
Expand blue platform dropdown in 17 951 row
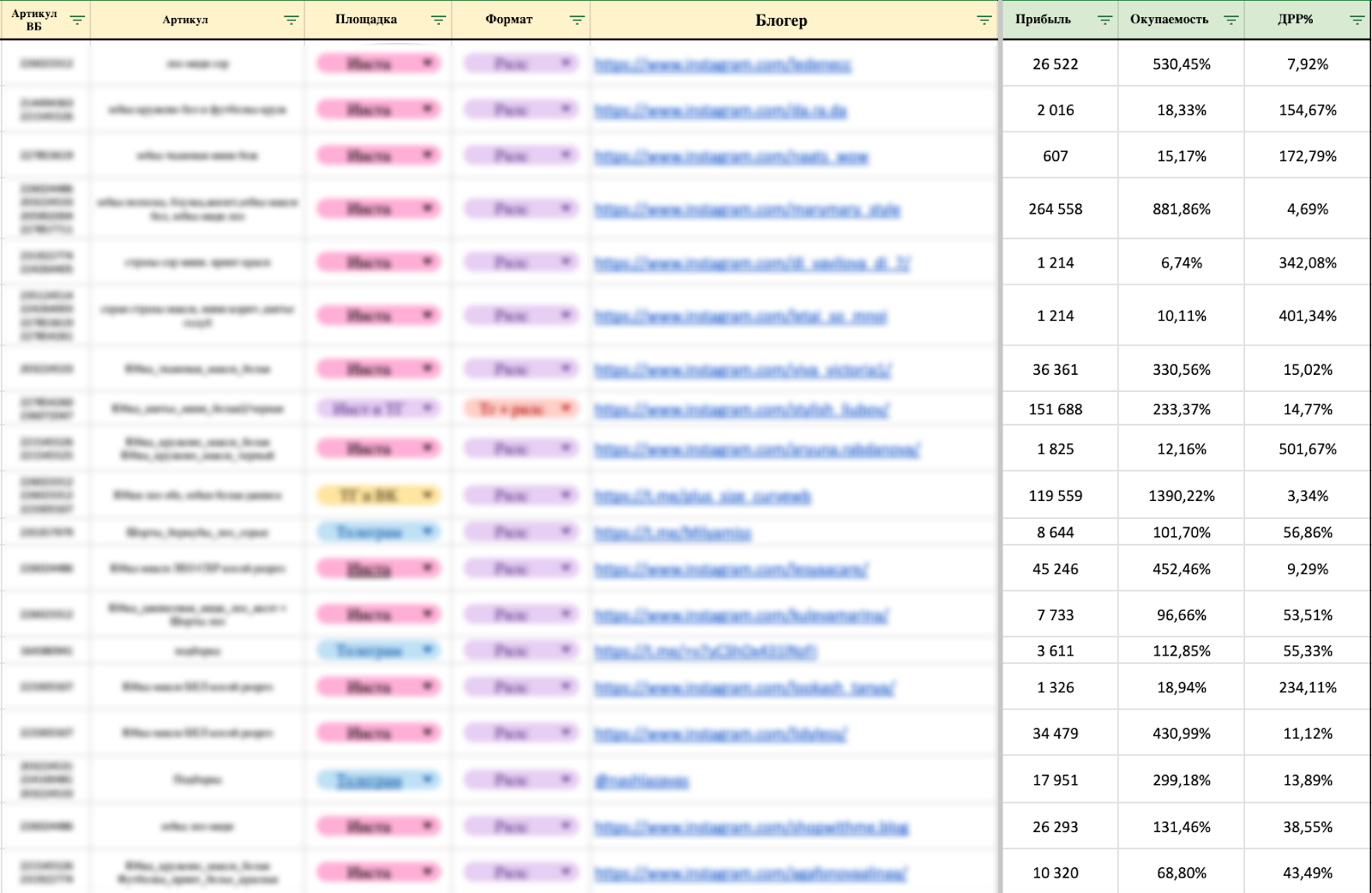point(427,780)
